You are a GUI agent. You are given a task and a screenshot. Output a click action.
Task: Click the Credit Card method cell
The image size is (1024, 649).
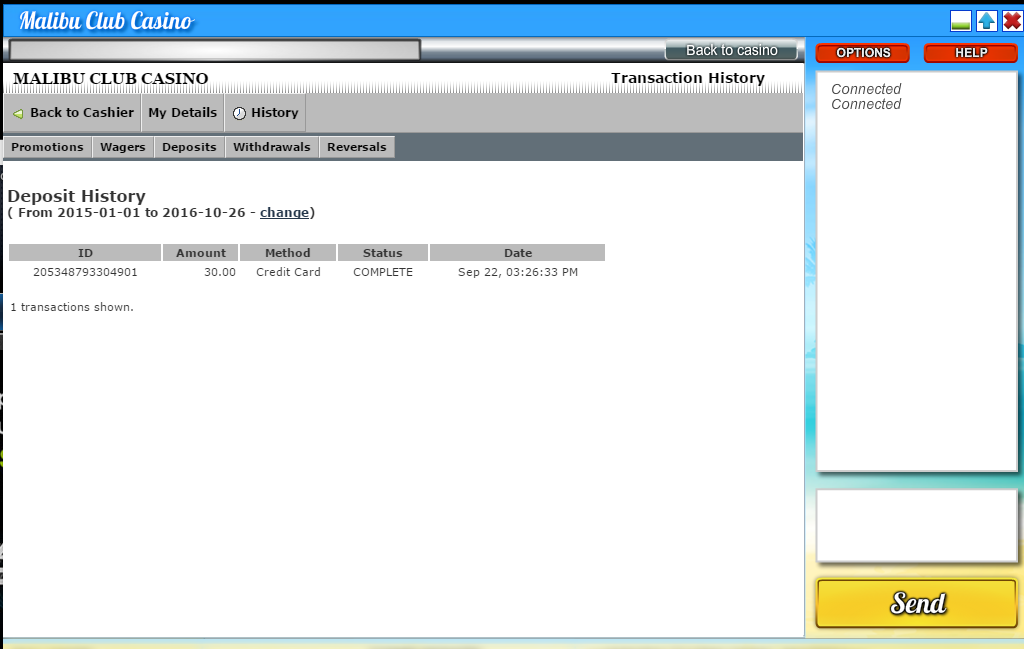288,272
